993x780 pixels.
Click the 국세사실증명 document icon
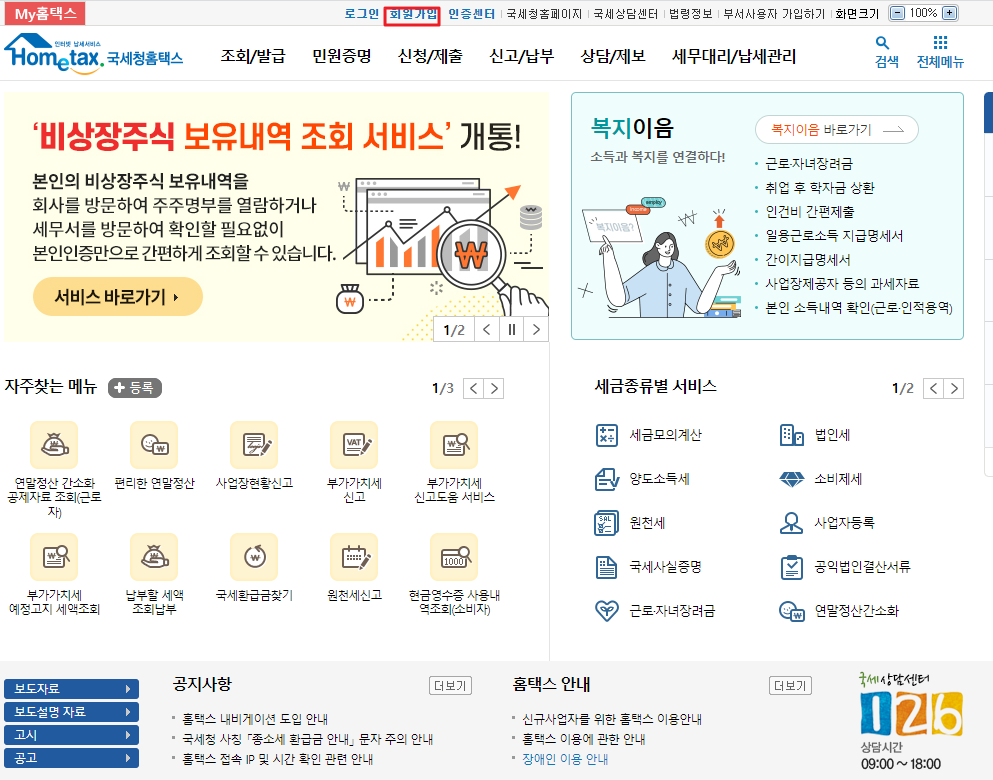pos(607,567)
